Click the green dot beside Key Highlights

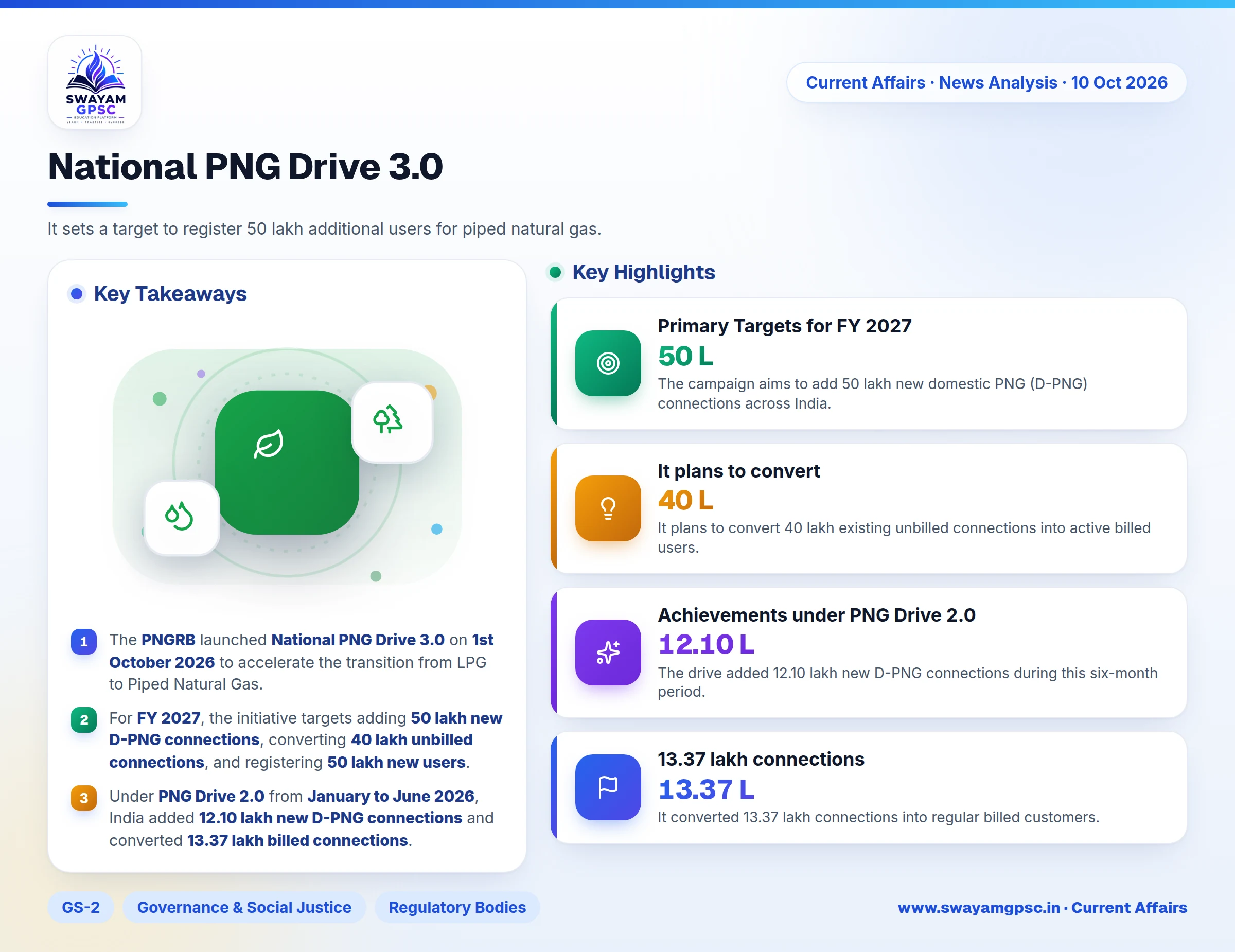[x=555, y=273]
